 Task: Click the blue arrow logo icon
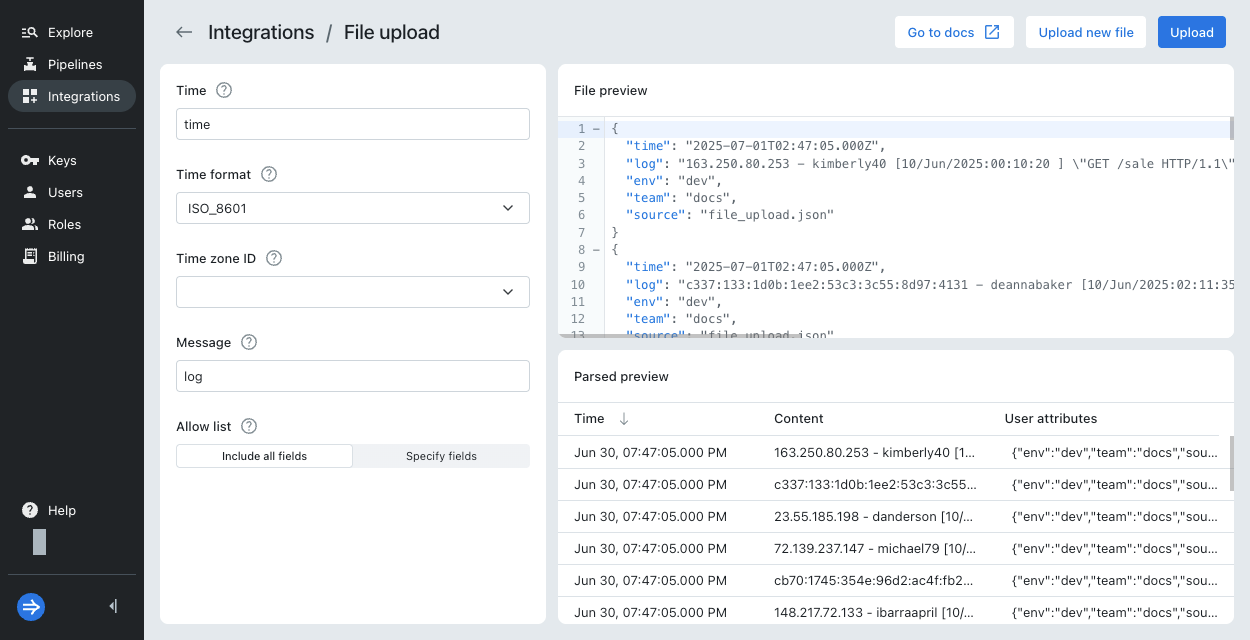pos(31,606)
